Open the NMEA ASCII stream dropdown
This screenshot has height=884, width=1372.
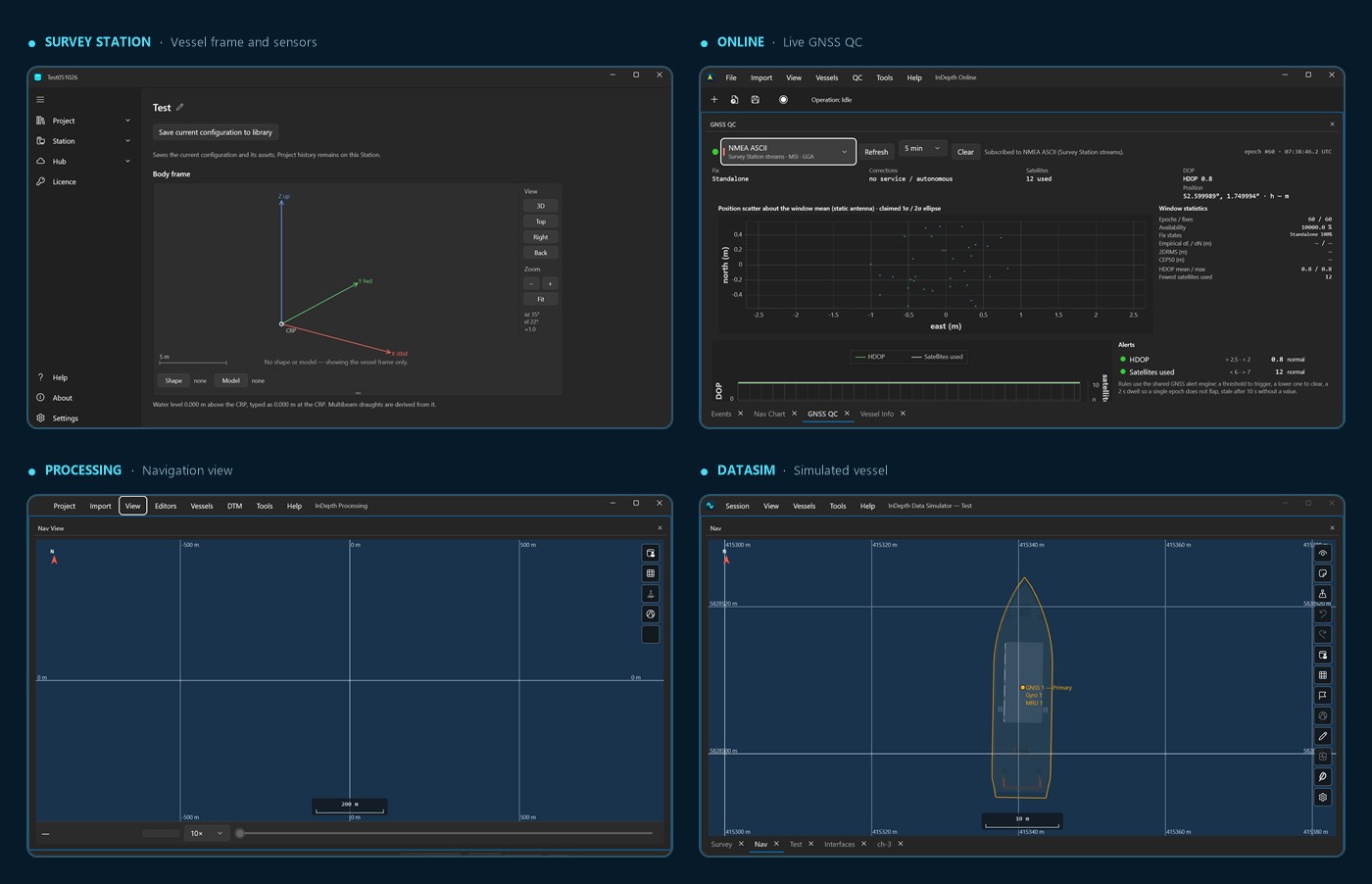[x=789, y=152]
